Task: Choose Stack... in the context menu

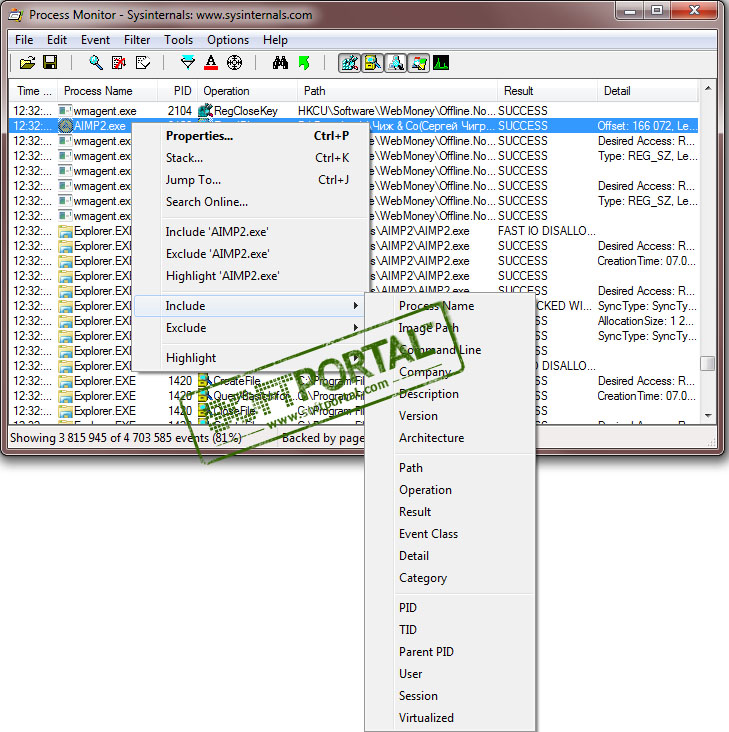Action: pyautogui.click(x=251, y=158)
